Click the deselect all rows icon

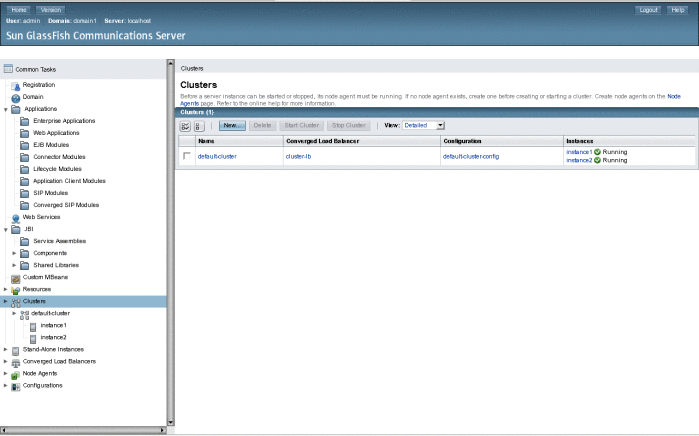pyautogui.click(x=199, y=126)
